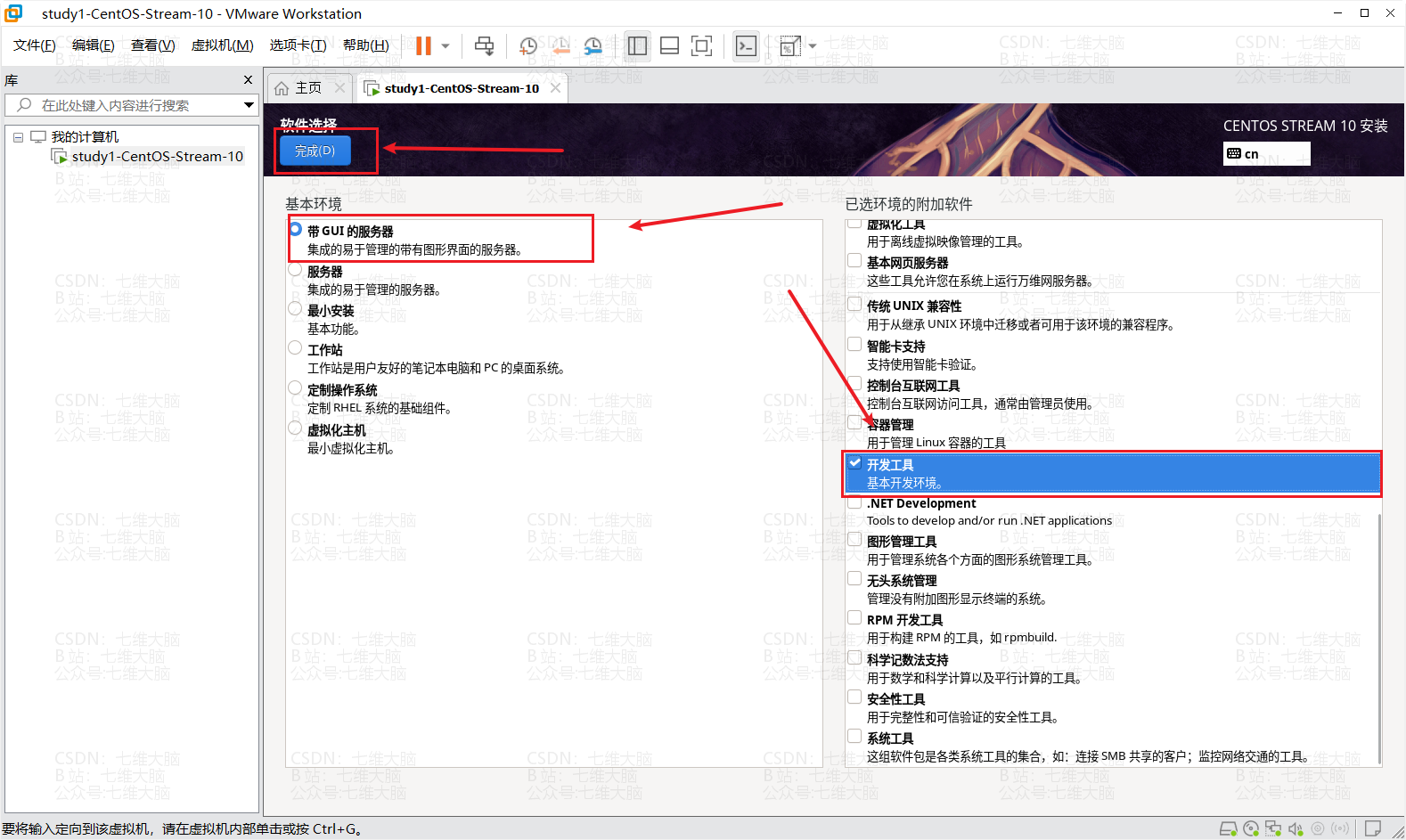Close the 主页 tab
This screenshot has width=1406, height=840.
click(x=339, y=88)
